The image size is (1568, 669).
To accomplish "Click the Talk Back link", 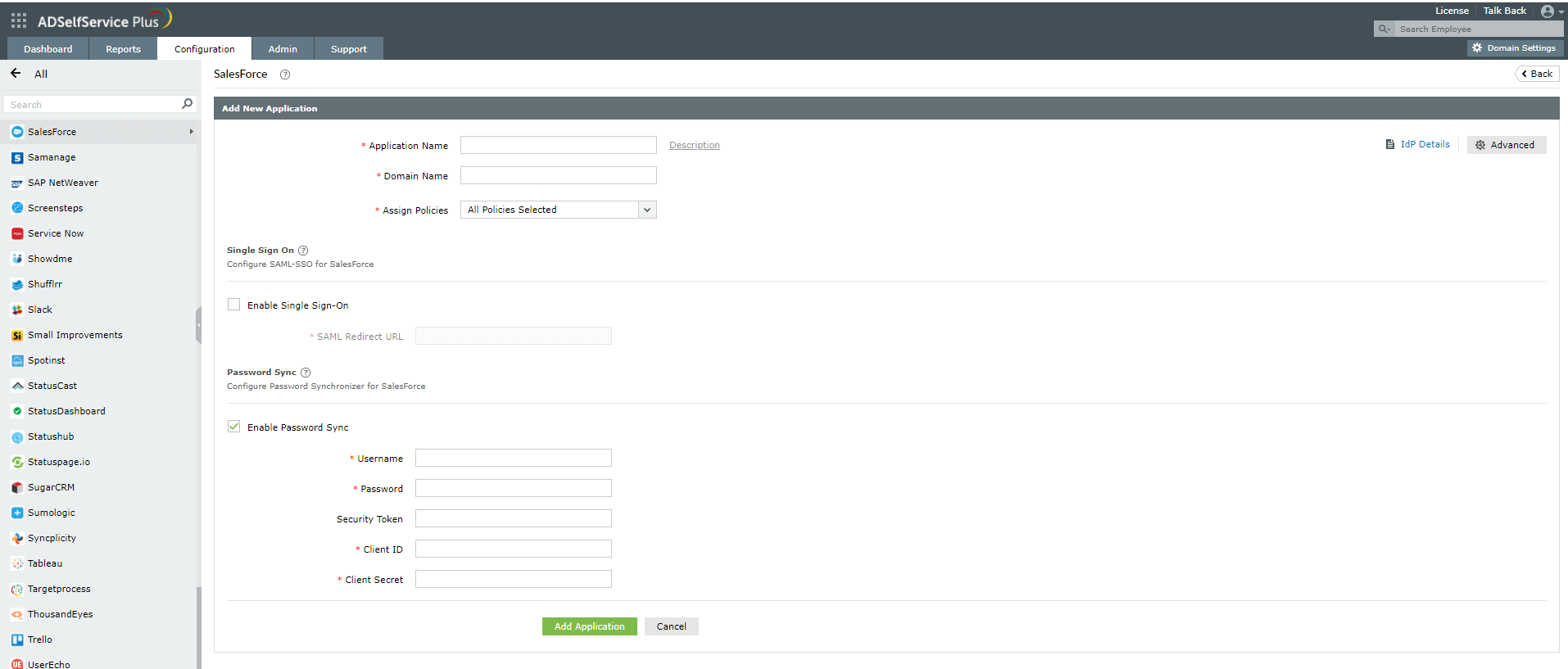I will coord(1504,11).
